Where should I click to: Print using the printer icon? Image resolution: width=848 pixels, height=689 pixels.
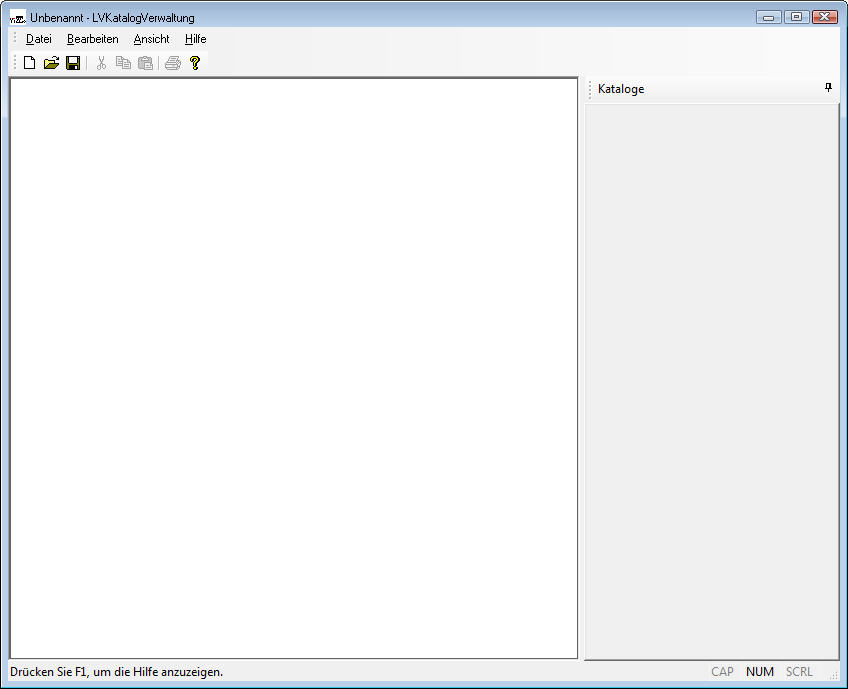coord(173,63)
